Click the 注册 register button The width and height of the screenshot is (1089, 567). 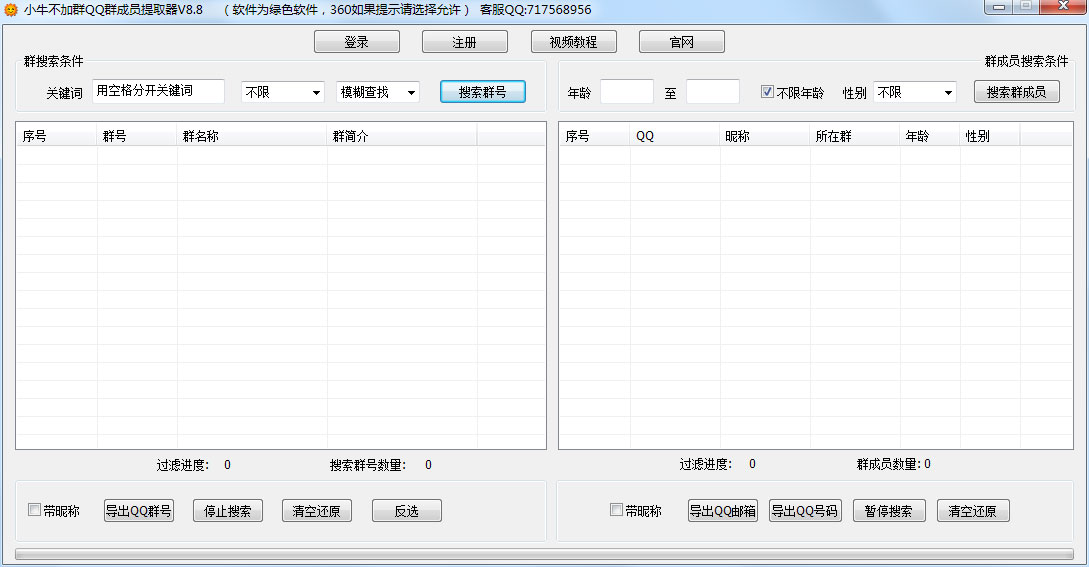click(464, 42)
